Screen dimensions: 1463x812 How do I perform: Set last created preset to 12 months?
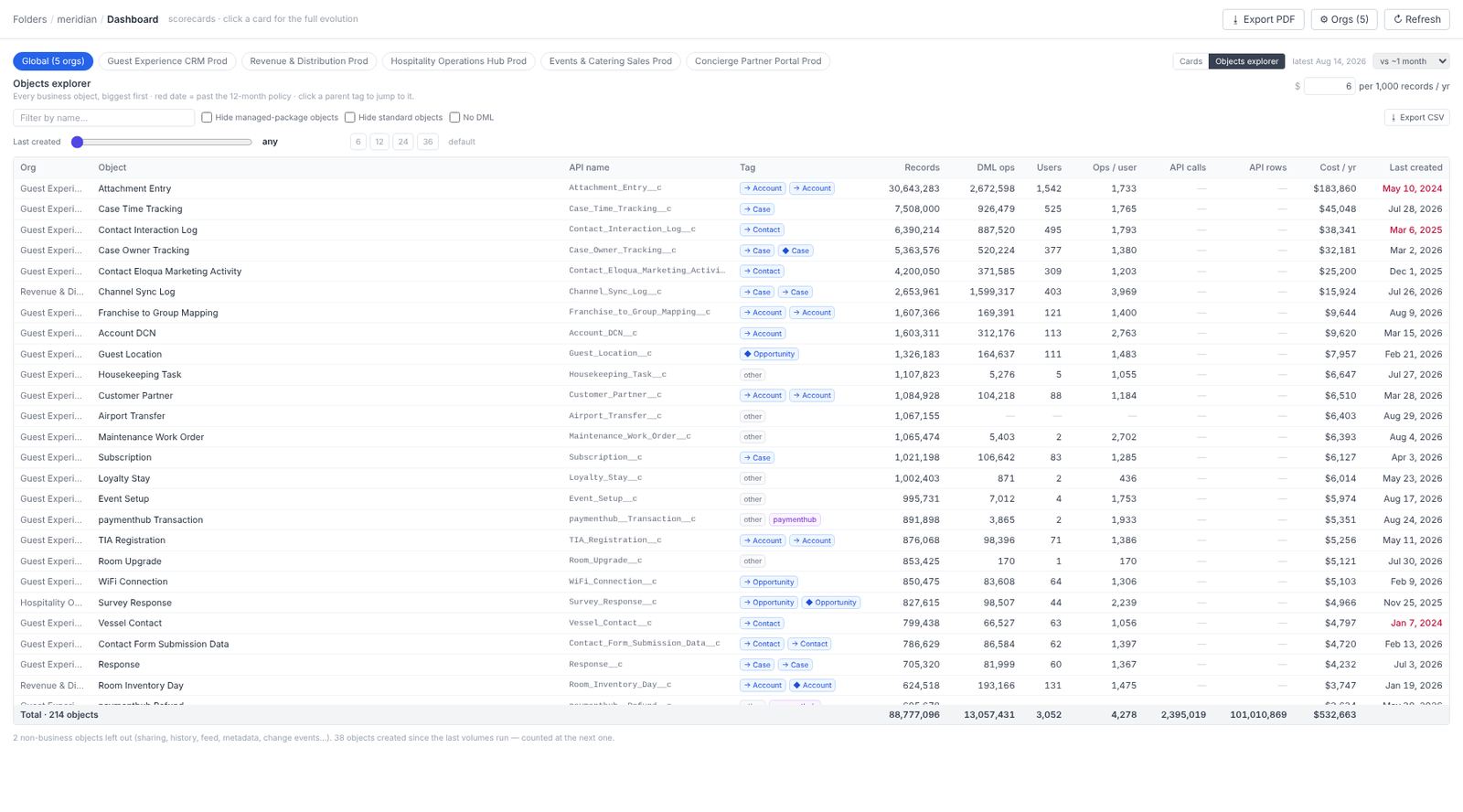click(379, 142)
